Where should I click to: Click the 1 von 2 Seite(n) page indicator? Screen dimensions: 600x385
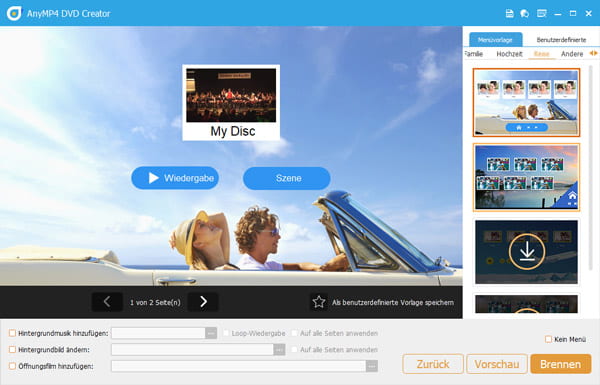(x=155, y=302)
